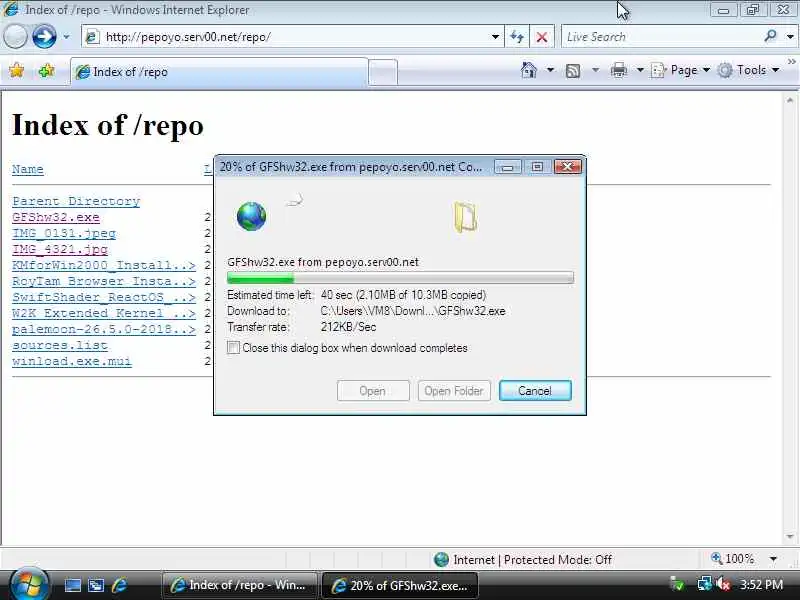Expand the Home button dropdown arrow

coord(550,70)
